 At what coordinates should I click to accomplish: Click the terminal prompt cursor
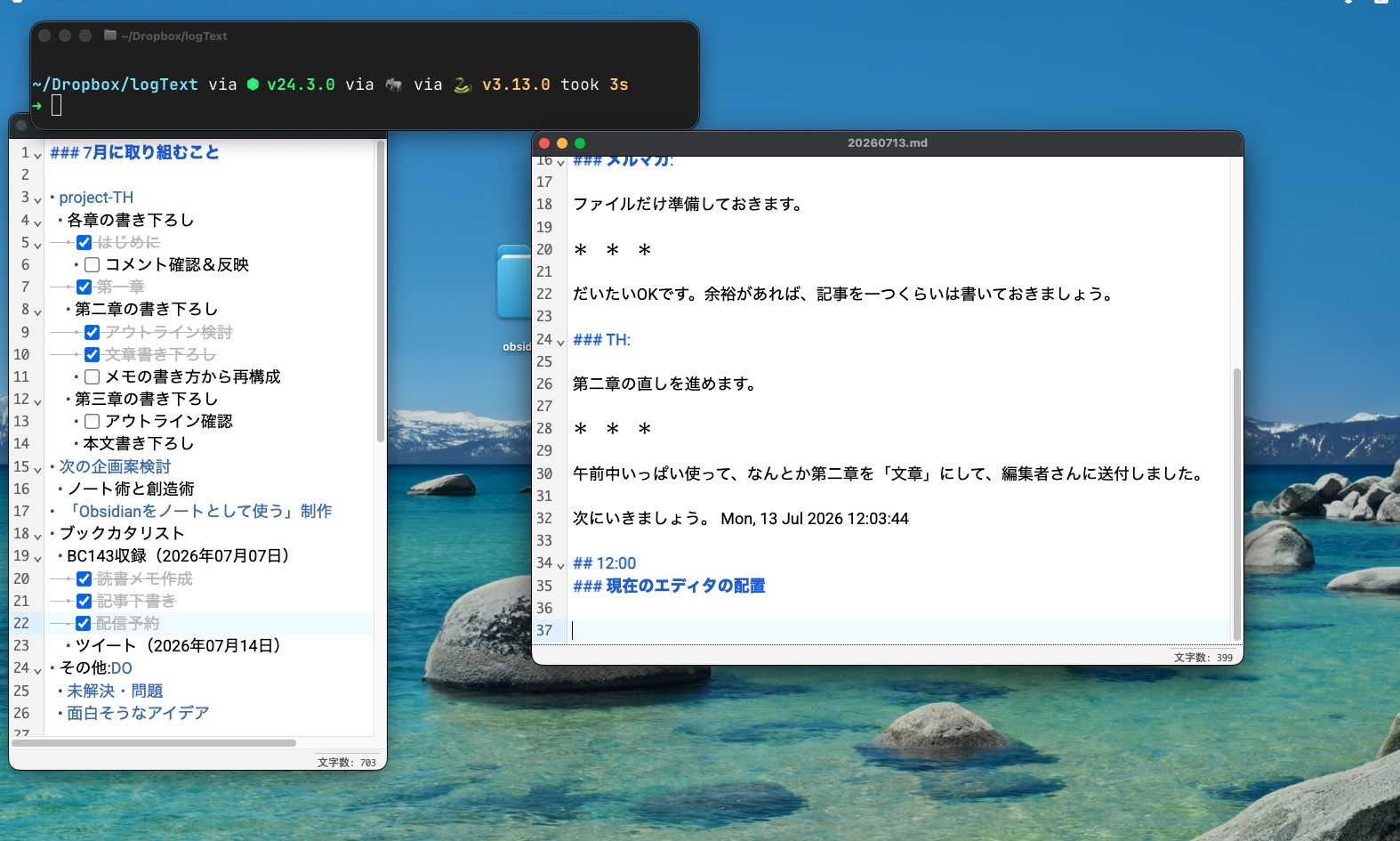(x=56, y=106)
